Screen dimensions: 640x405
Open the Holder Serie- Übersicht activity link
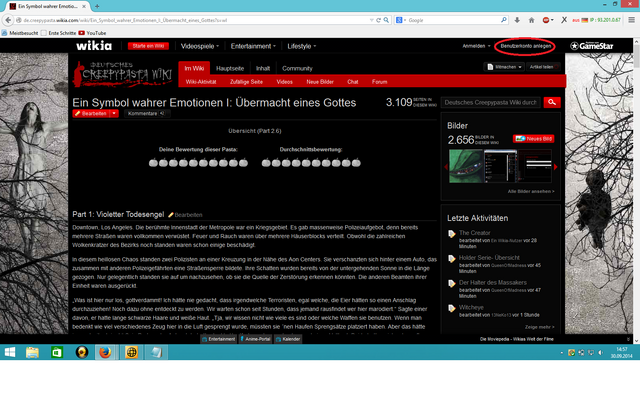489,258
